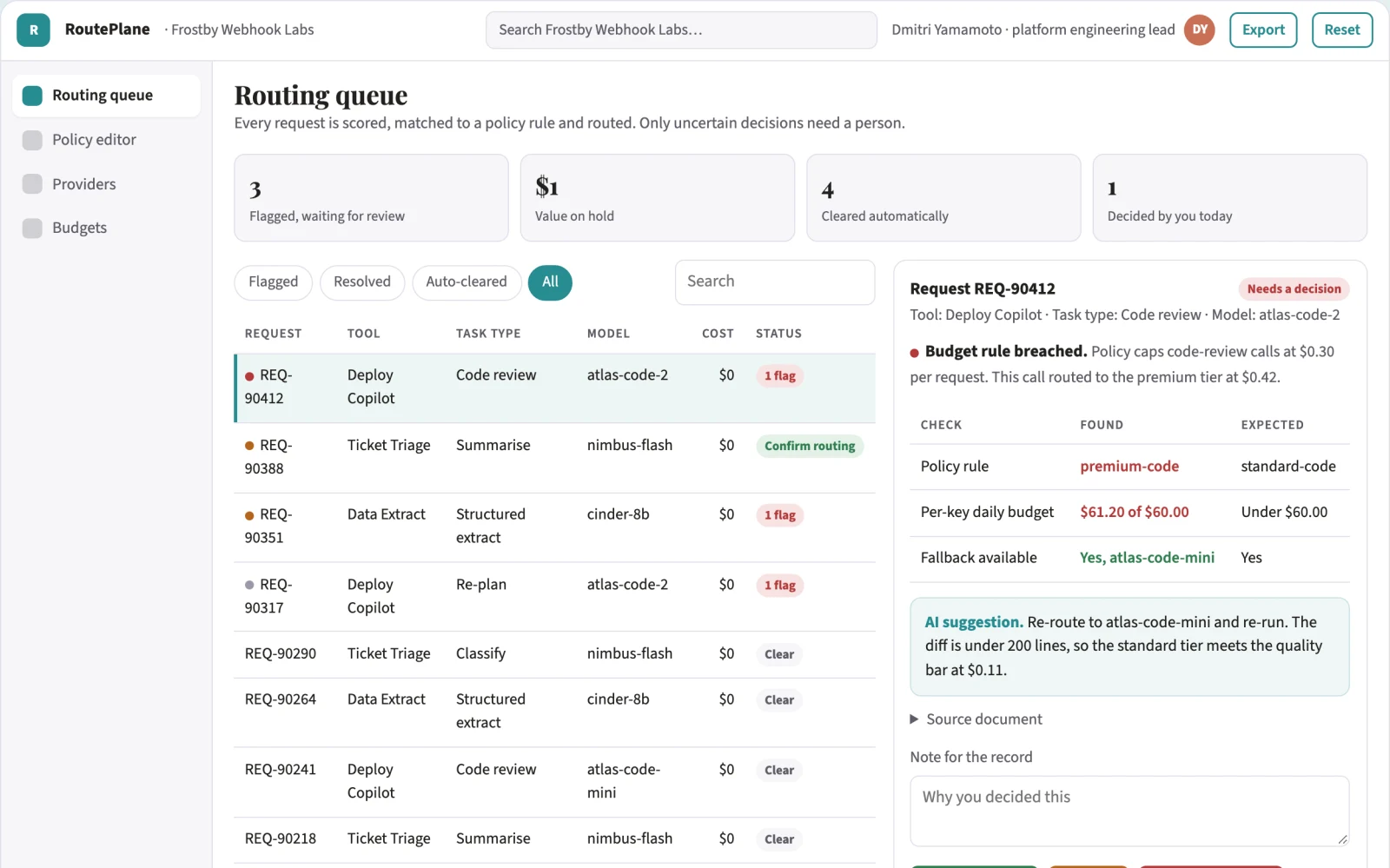Select row REQ-90388
This screenshot has height=868, width=1390.
(x=555, y=458)
